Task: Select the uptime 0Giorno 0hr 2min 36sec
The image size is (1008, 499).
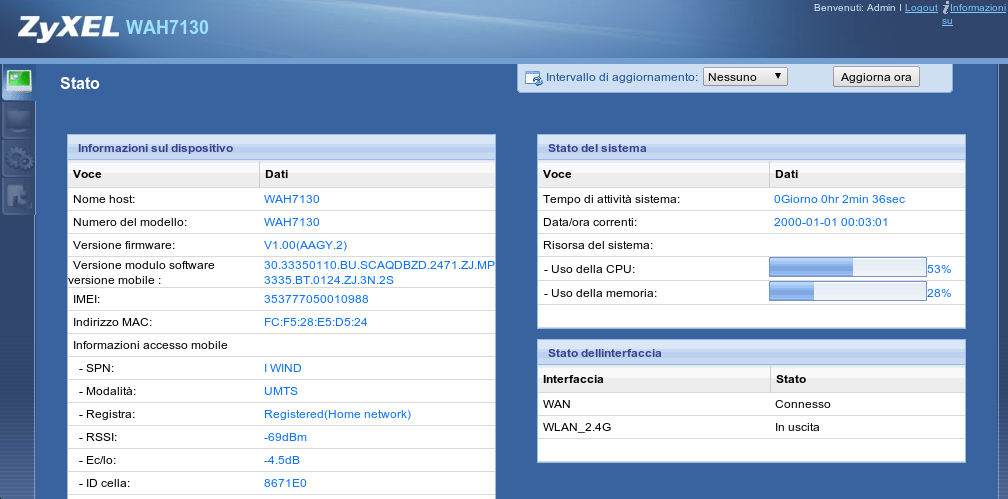Action: tap(840, 199)
